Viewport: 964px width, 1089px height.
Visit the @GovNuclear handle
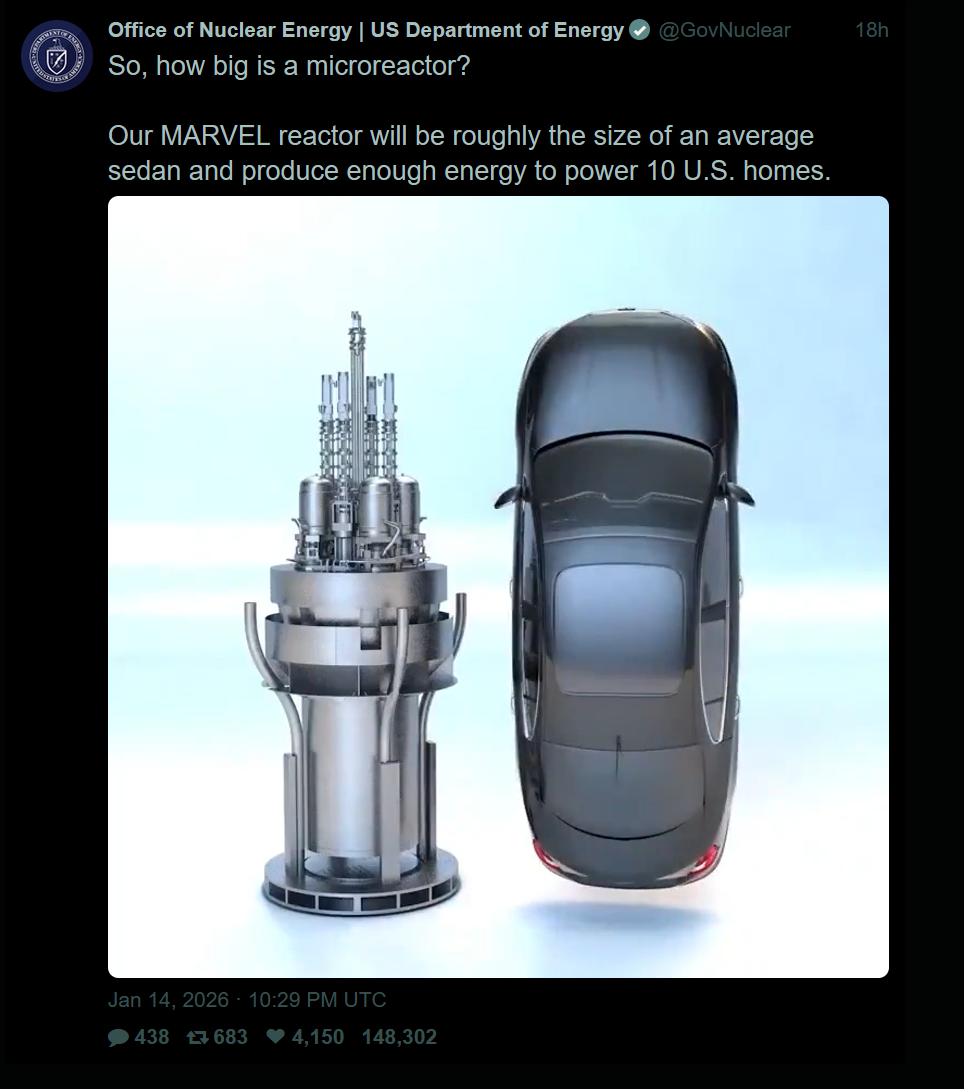point(724,31)
